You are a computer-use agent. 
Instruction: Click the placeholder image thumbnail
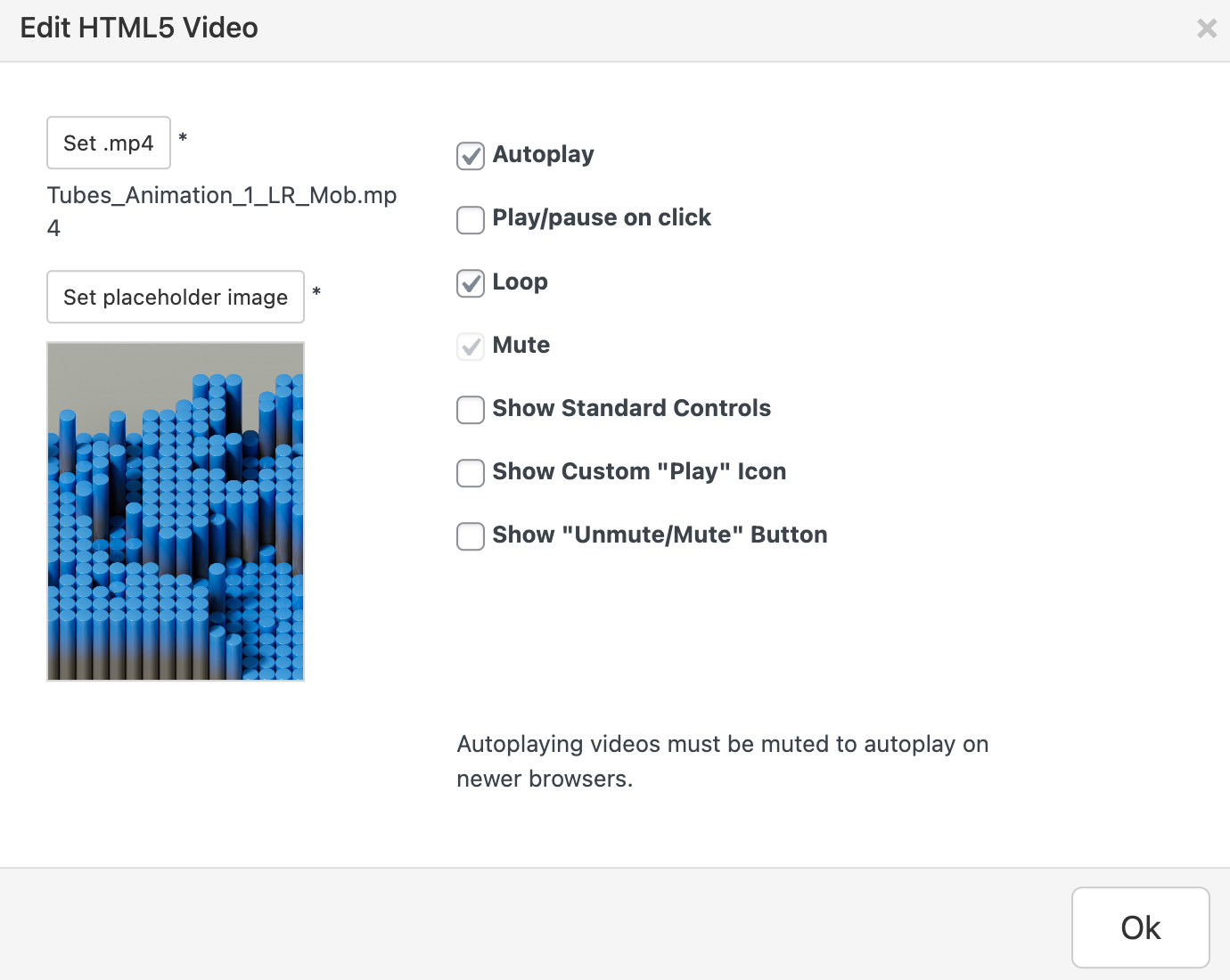[175, 510]
